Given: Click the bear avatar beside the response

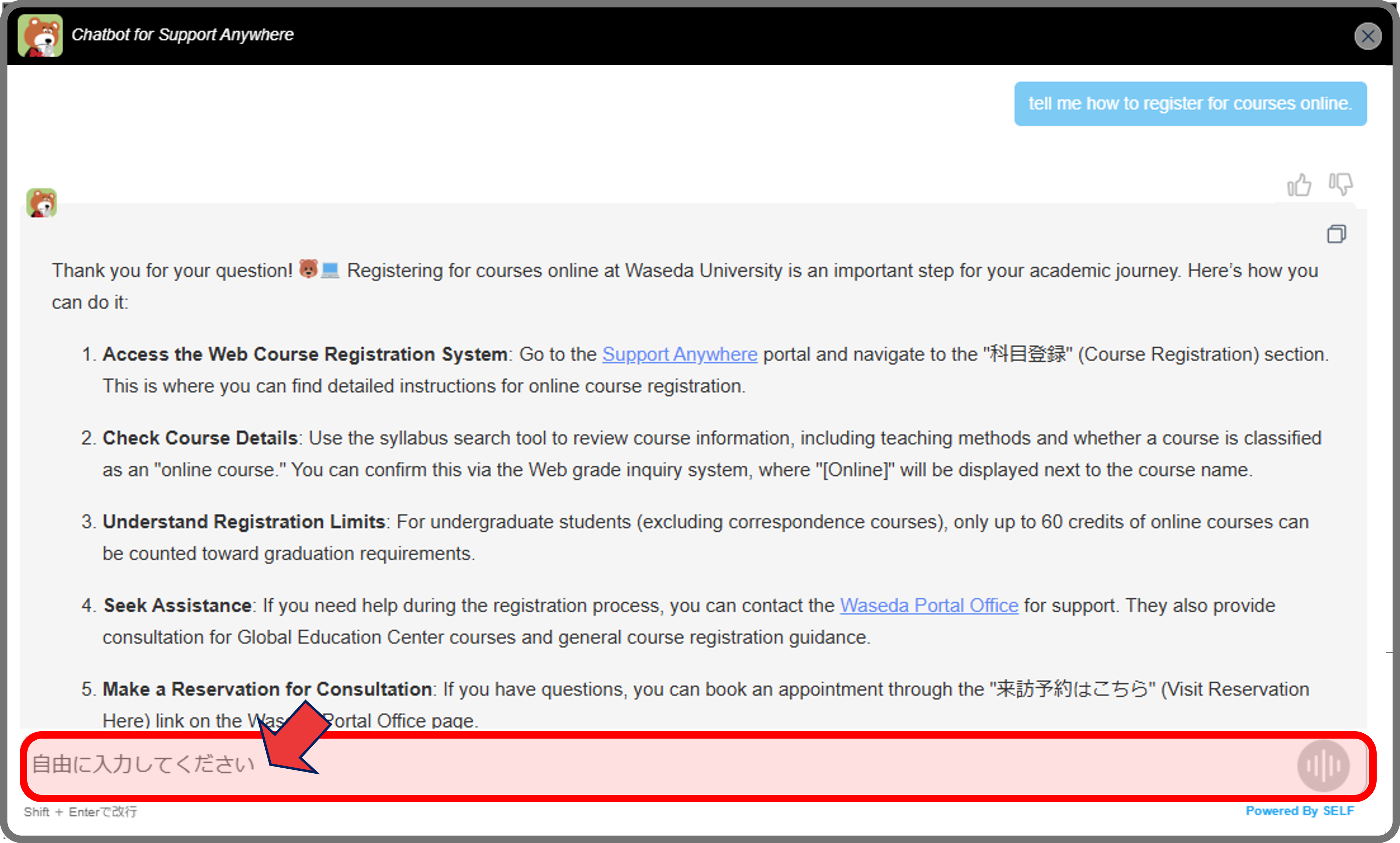Looking at the screenshot, I should point(41,203).
